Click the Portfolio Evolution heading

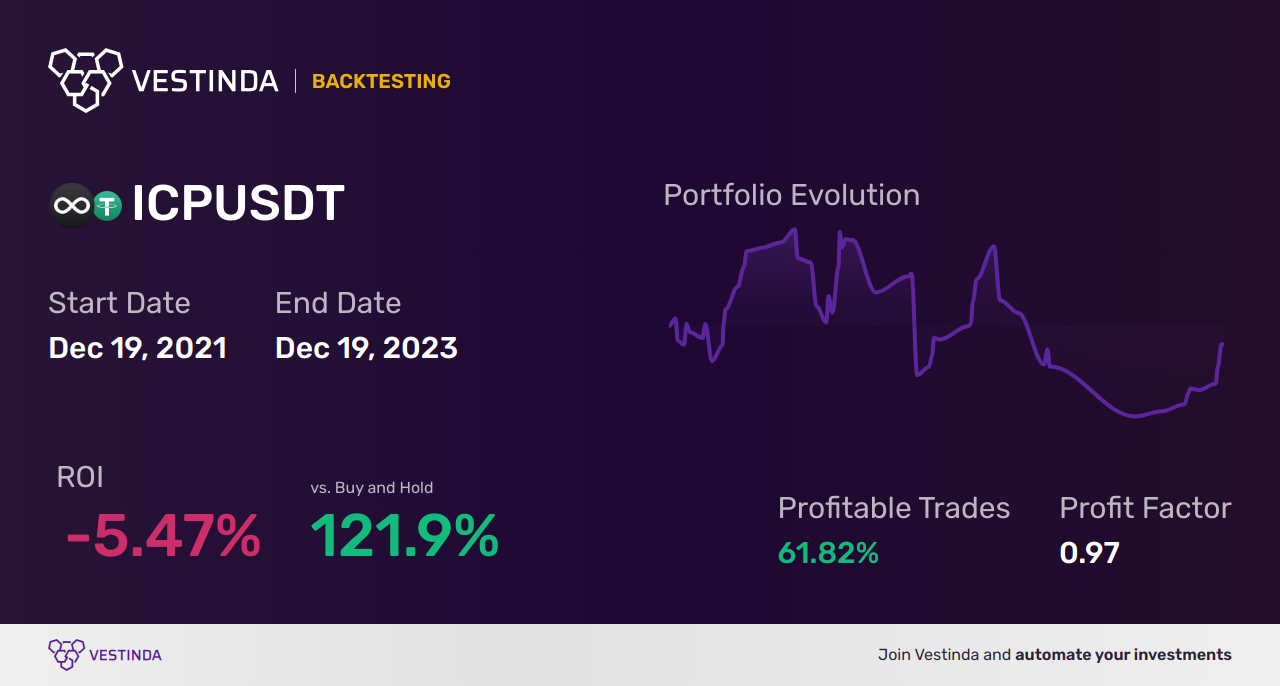pyautogui.click(x=791, y=195)
